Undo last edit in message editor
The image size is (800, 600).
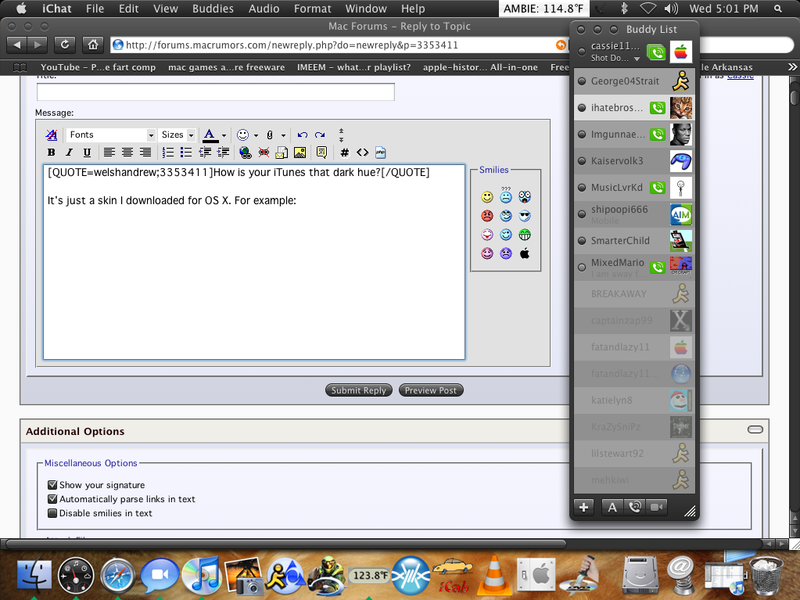point(302,135)
